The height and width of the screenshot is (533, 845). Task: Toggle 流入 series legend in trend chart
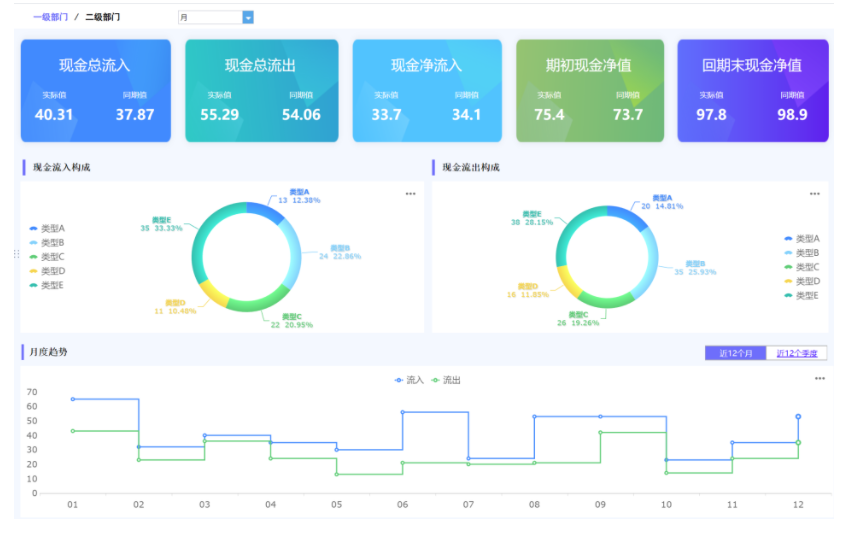(x=409, y=380)
